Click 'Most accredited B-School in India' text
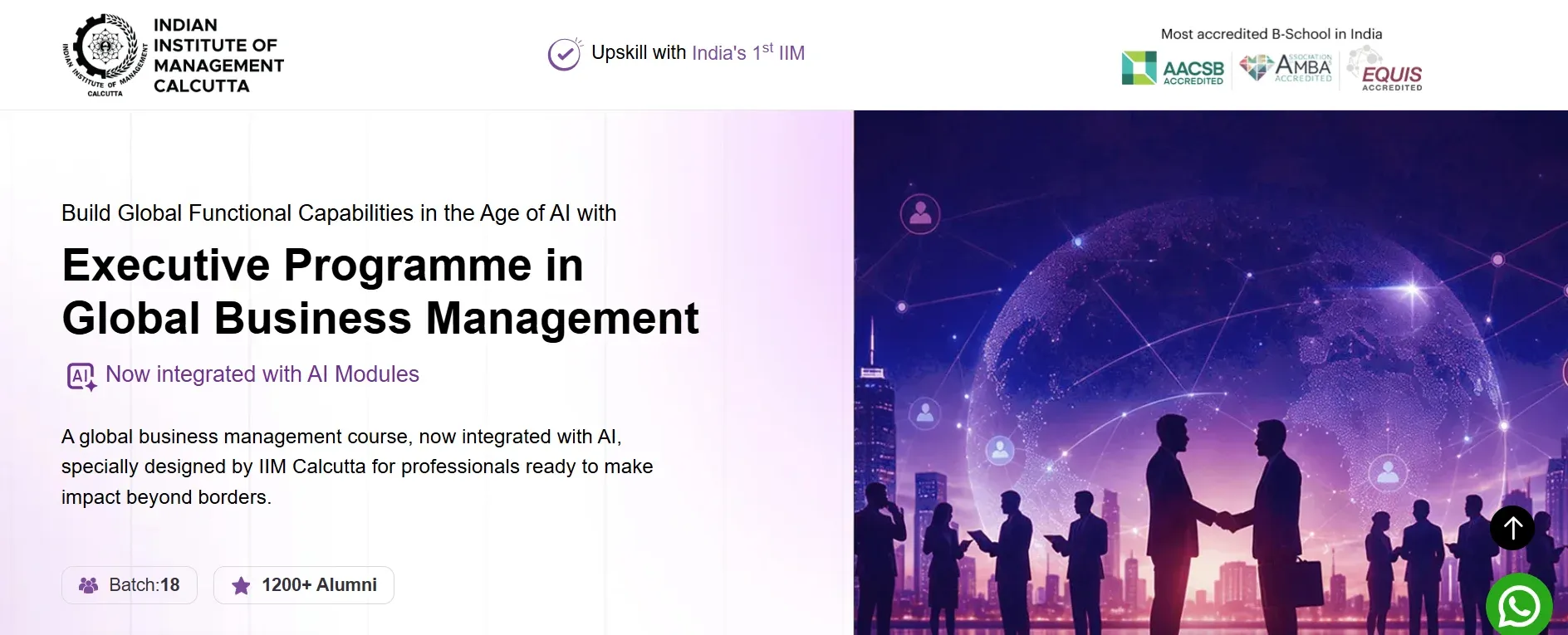 coord(1272,34)
